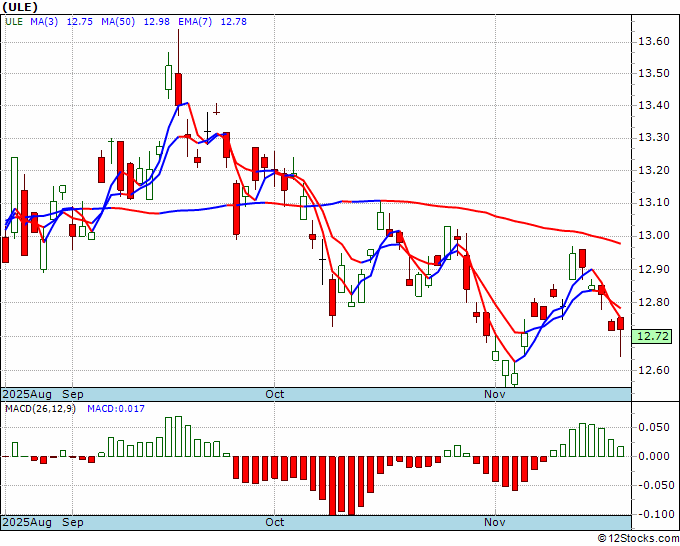The image size is (680, 546).
Task: Click the Sep label on MACD axis
Action: 73,522
